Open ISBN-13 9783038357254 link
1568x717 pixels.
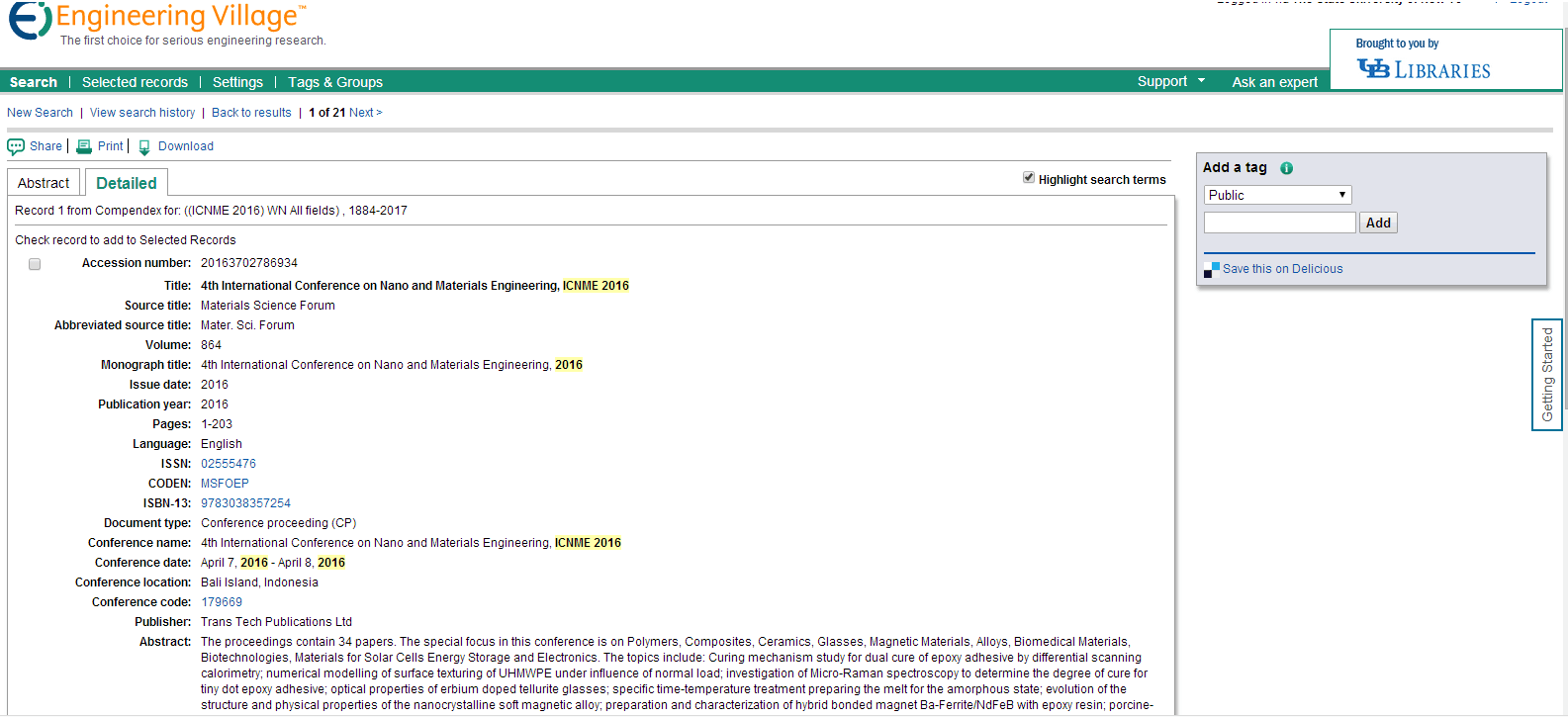(245, 503)
